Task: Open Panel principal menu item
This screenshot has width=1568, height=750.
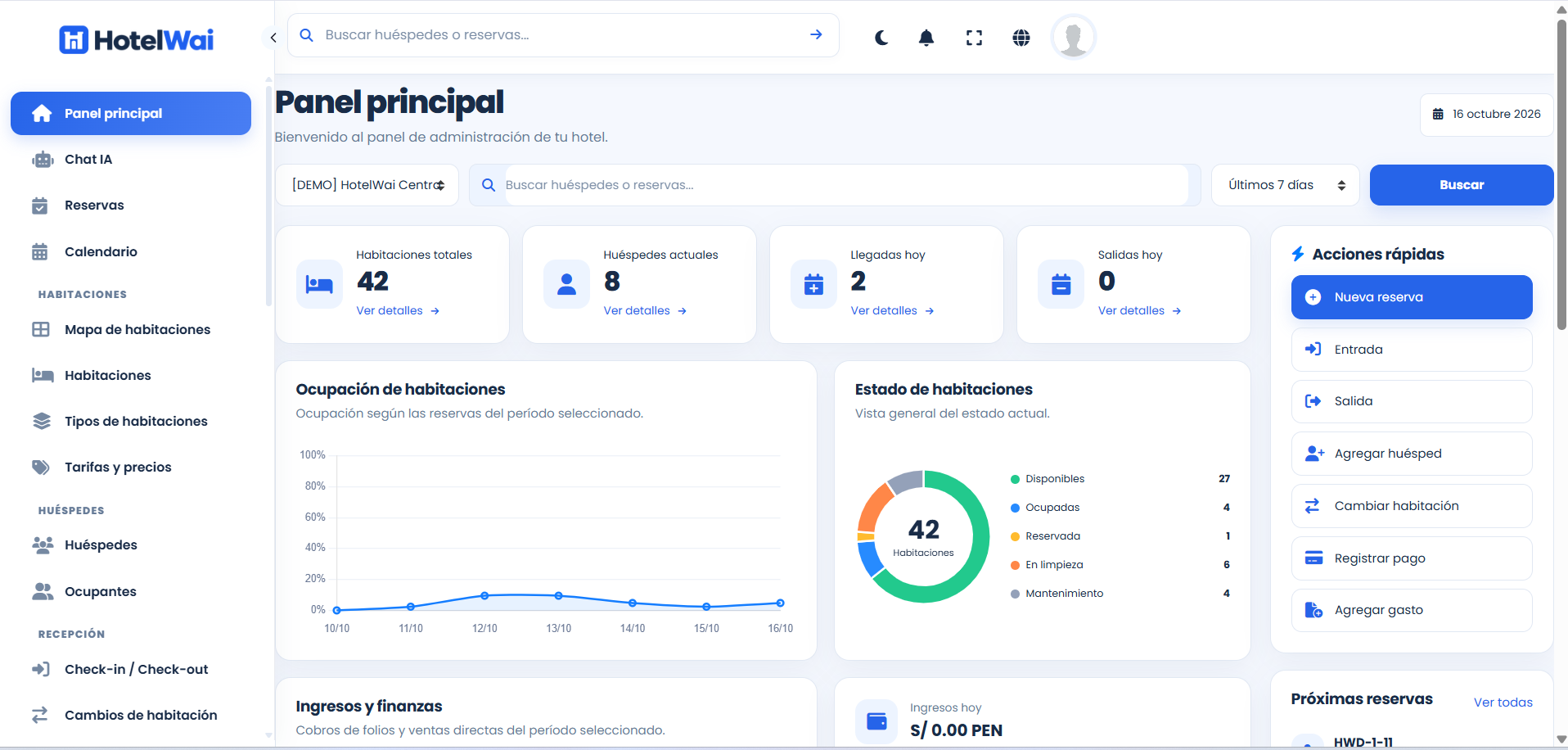Action: pyautogui.click(x=131, y=113)
